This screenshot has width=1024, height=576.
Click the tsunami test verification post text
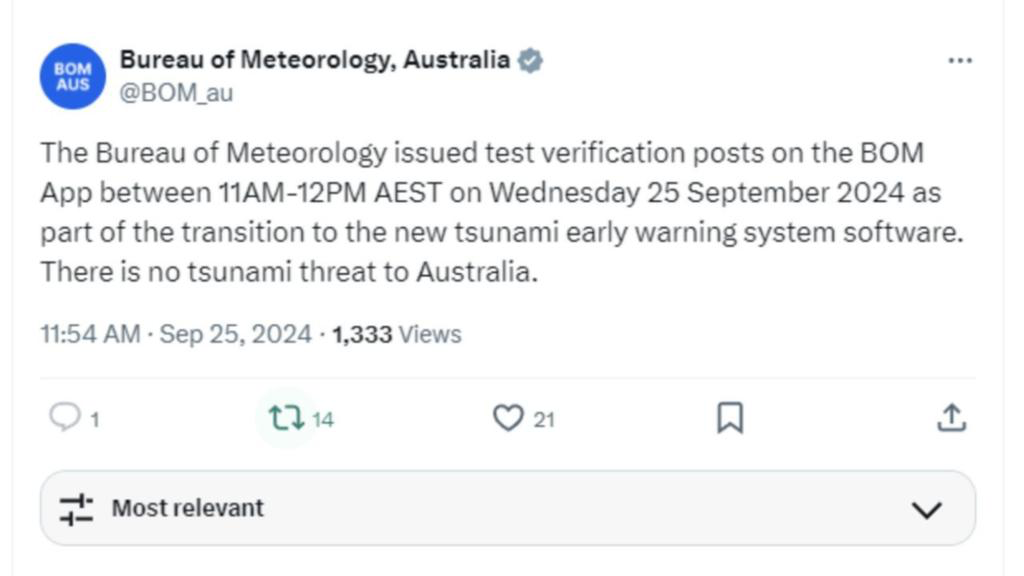pos(490,192)
